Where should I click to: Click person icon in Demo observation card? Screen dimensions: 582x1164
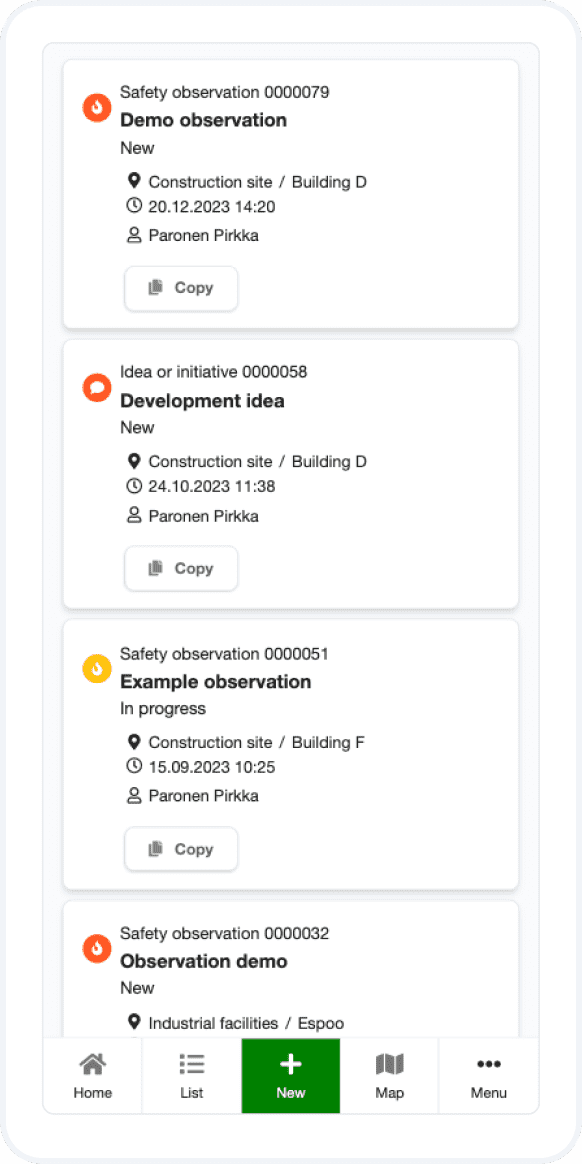[134, 235]
